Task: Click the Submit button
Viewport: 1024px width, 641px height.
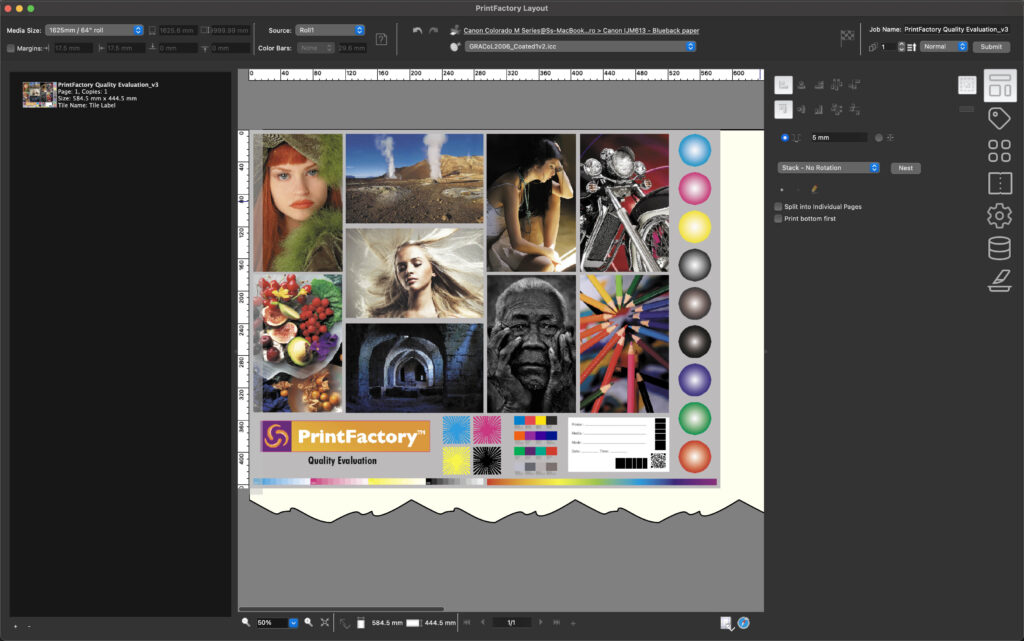Action: [991, 46]
